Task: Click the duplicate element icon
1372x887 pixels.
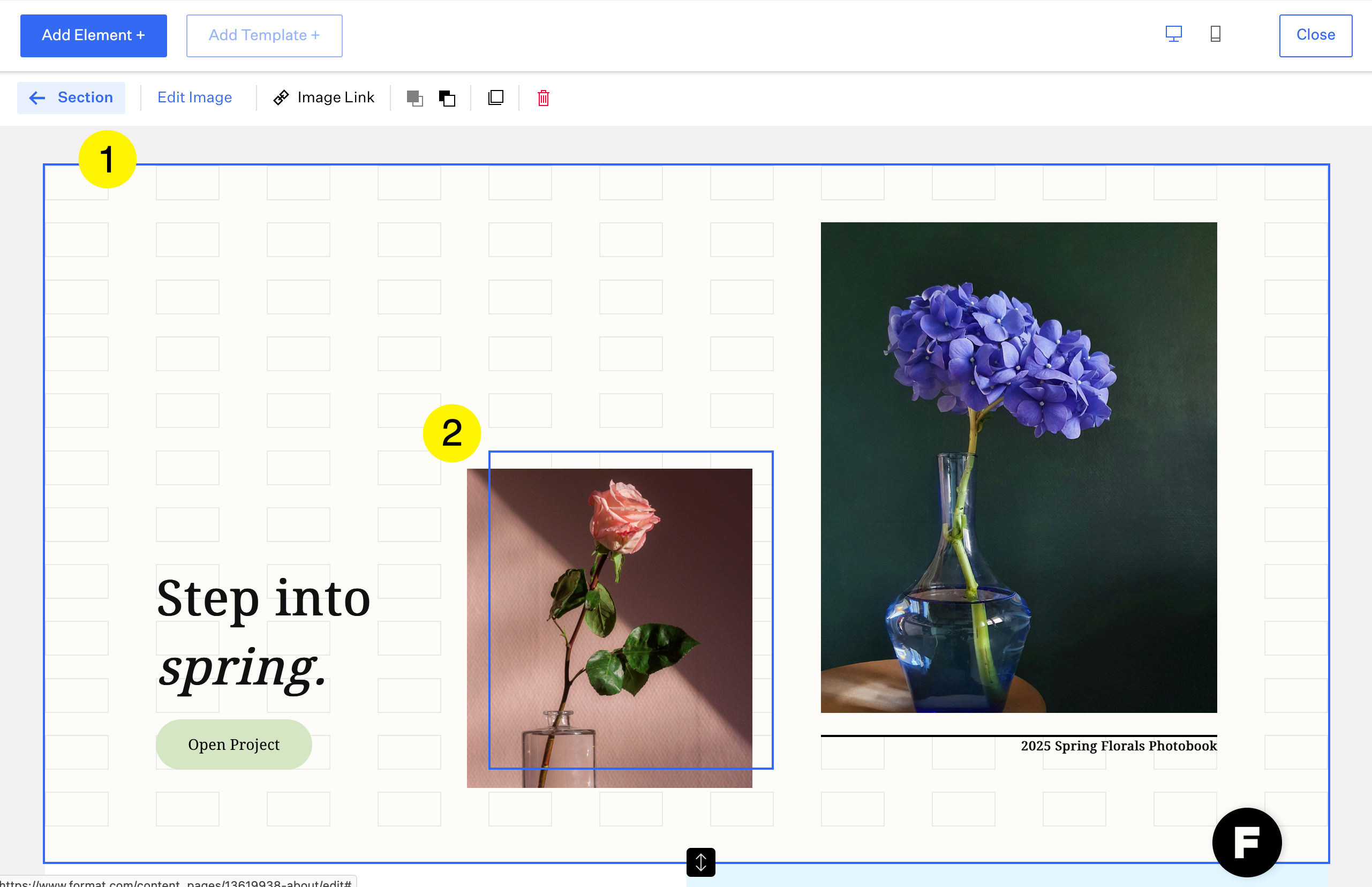Action: point(495,98)
